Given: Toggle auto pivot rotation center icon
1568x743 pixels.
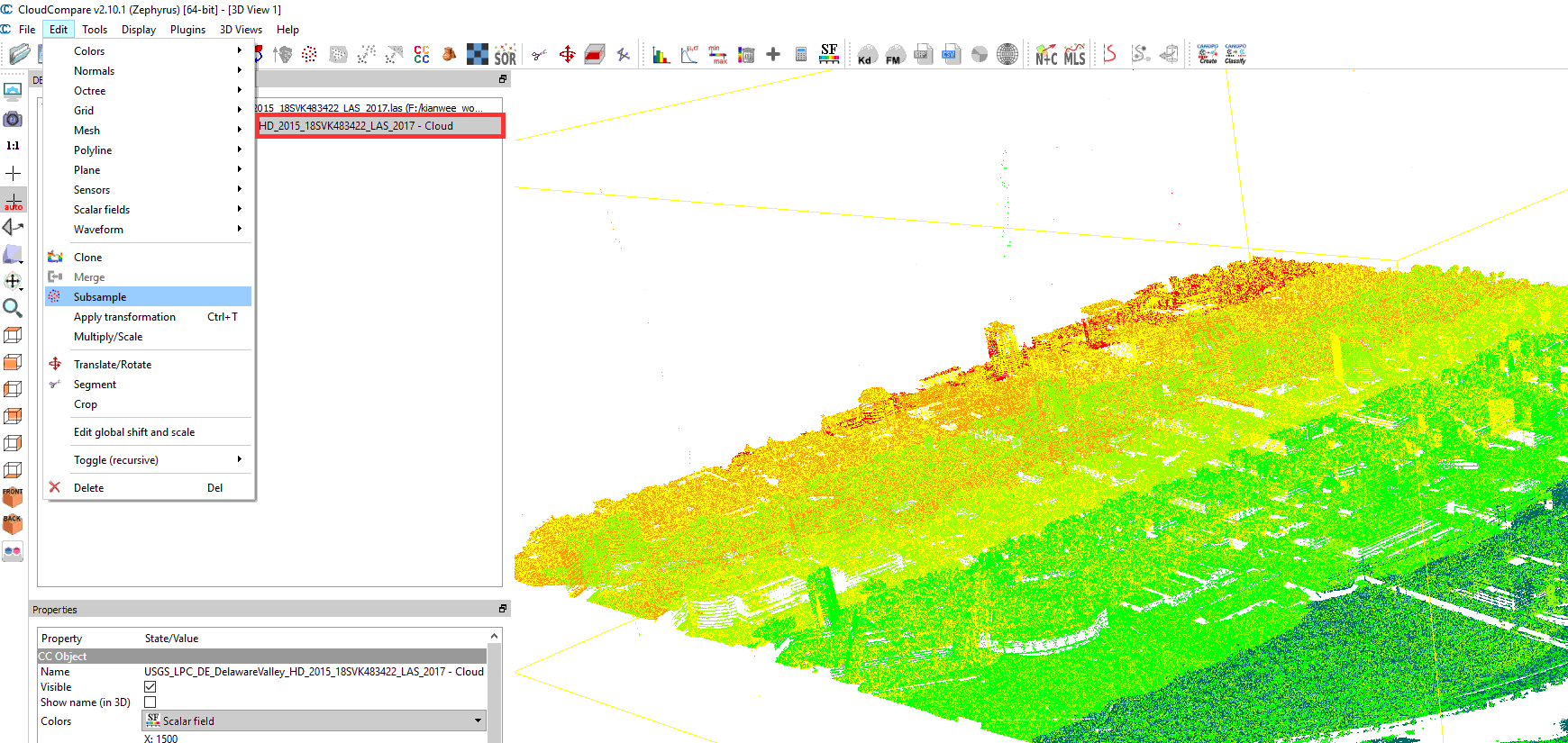Looking at the screenshot, I should (14, 201).
